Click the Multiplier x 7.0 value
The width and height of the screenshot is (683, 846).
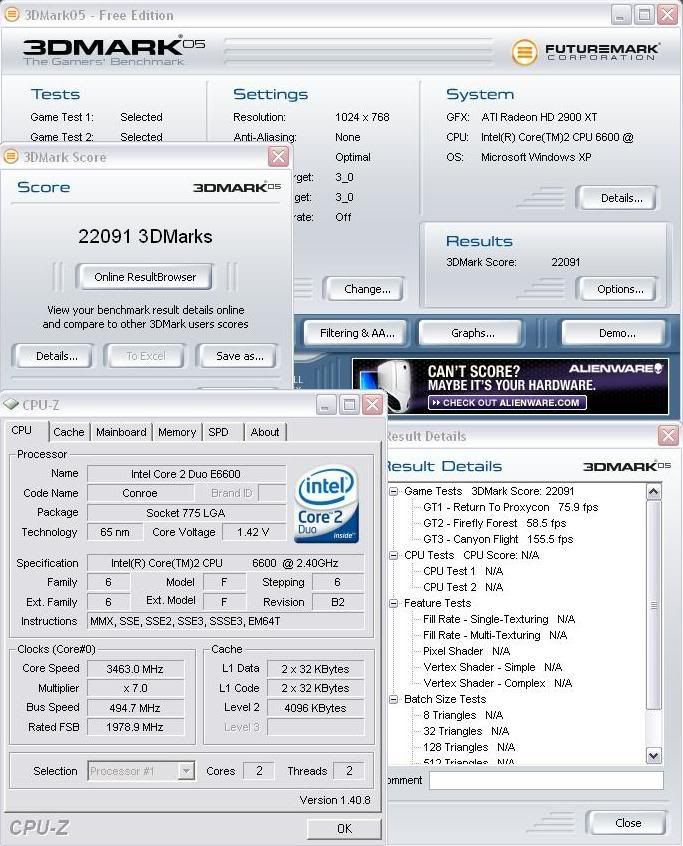135,688
